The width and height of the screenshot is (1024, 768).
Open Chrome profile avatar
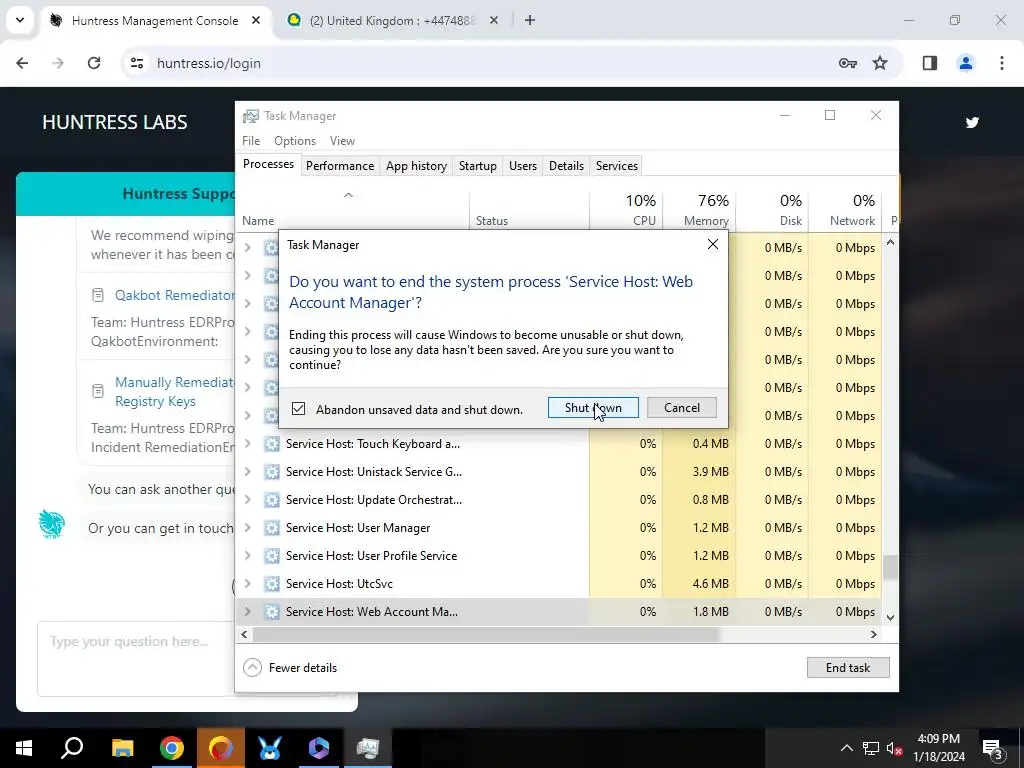966,63
